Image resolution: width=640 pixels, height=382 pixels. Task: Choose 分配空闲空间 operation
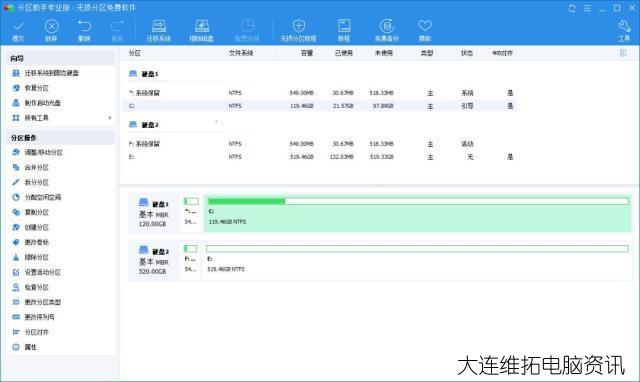pos(42,198)
